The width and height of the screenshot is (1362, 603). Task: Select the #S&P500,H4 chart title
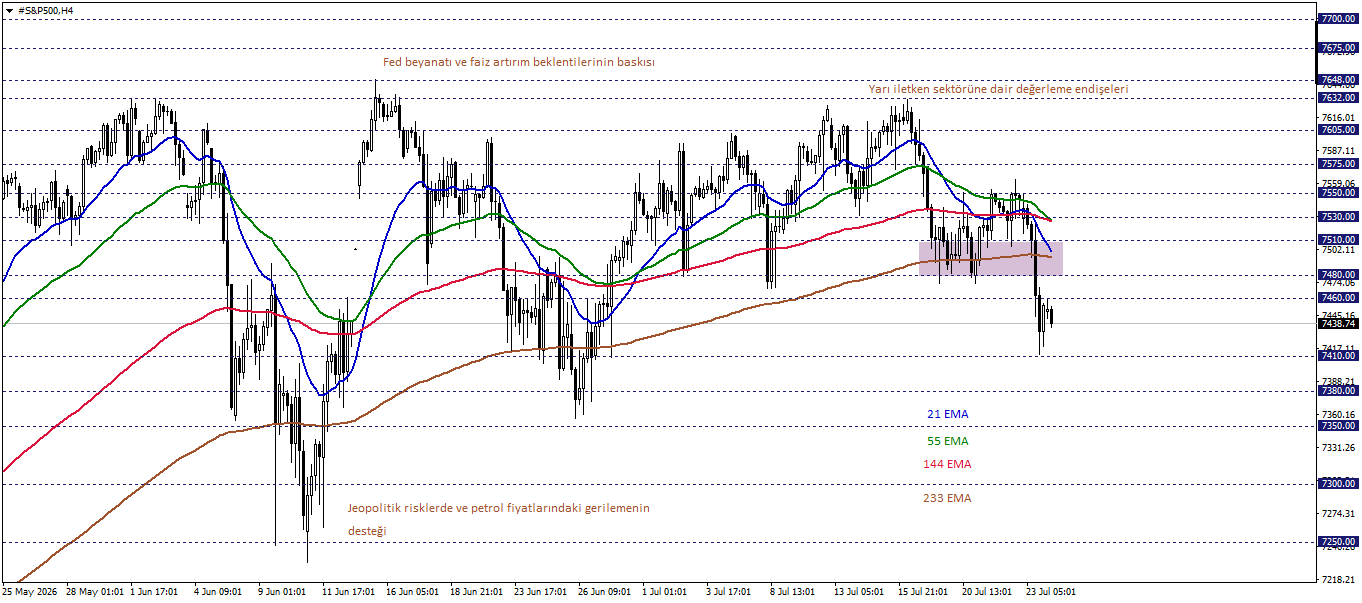(46, 10)
